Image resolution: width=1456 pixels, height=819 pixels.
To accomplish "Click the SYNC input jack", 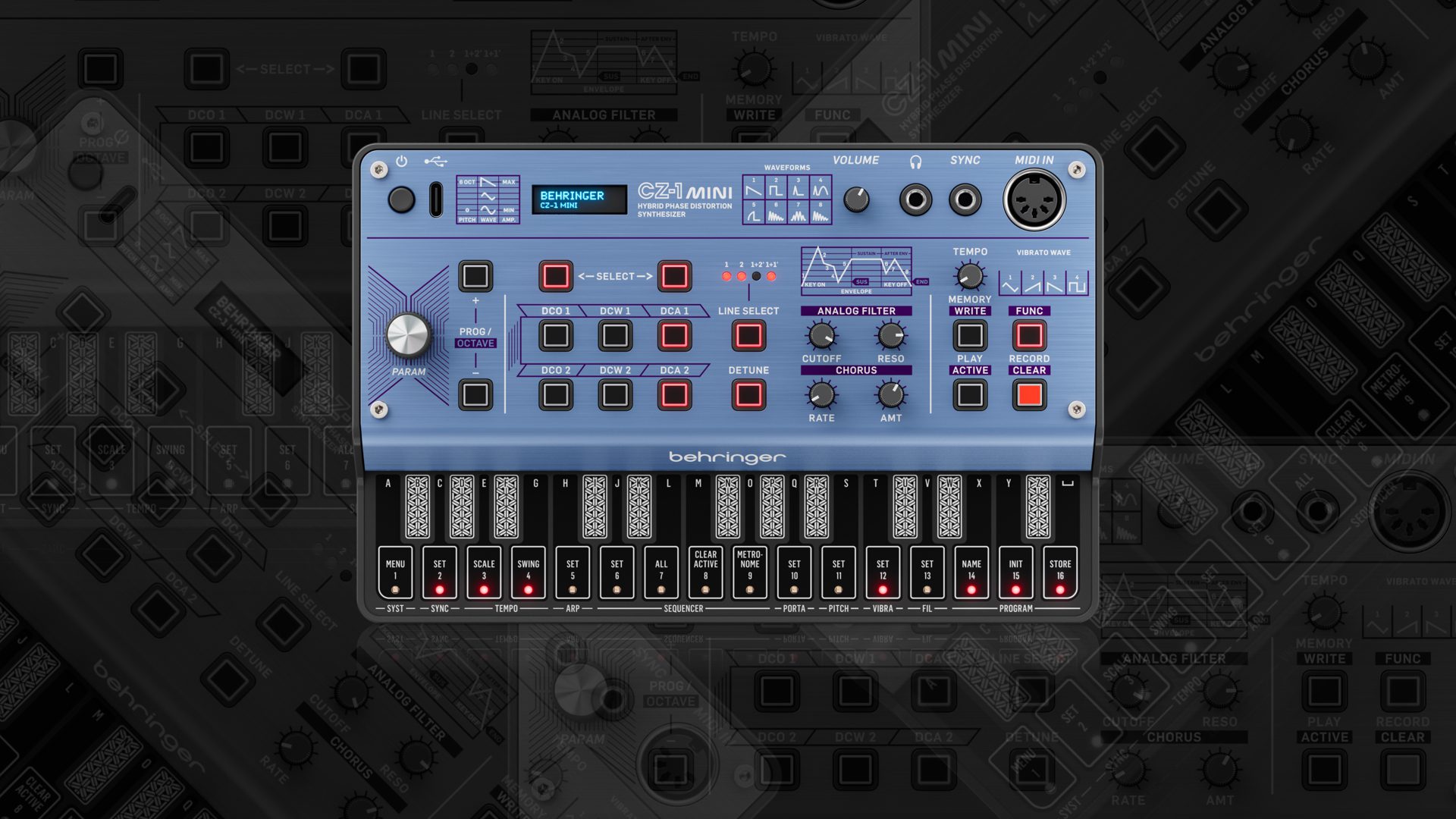I will [x=965, y=200].
